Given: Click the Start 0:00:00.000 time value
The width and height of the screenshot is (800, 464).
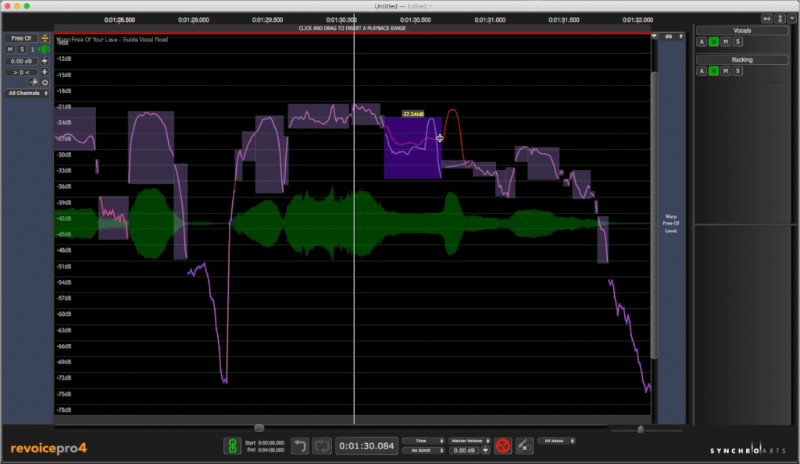Looking at the screenshot, I should tap(271, 443).
